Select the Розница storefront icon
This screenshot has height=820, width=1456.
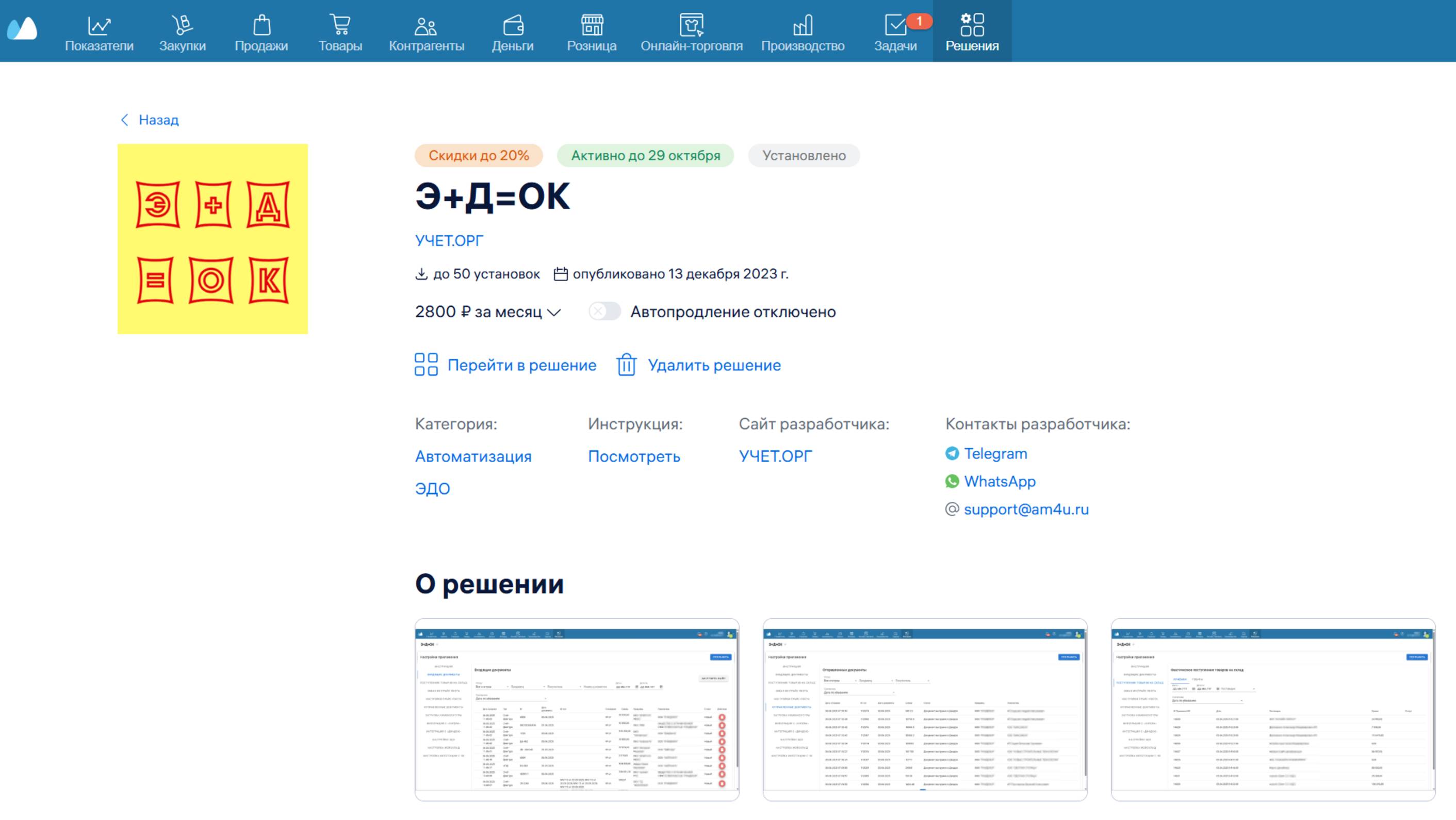(591, 24)
